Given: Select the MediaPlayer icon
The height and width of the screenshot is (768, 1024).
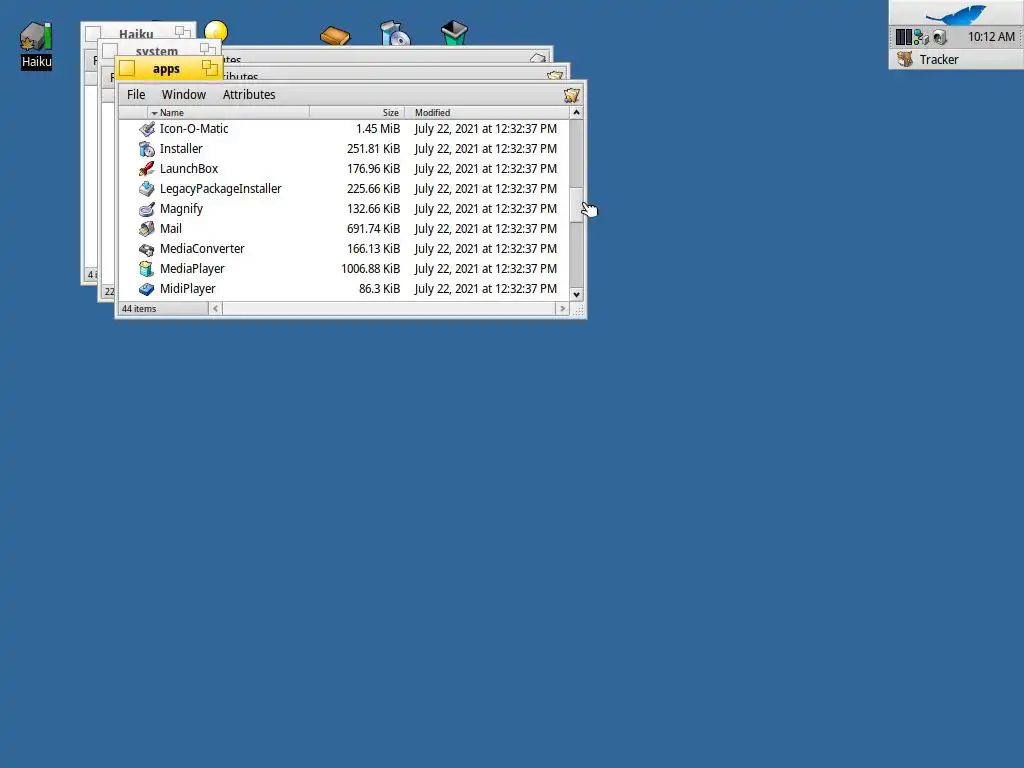Looking at the screenshot, I should tap(147, 269).
